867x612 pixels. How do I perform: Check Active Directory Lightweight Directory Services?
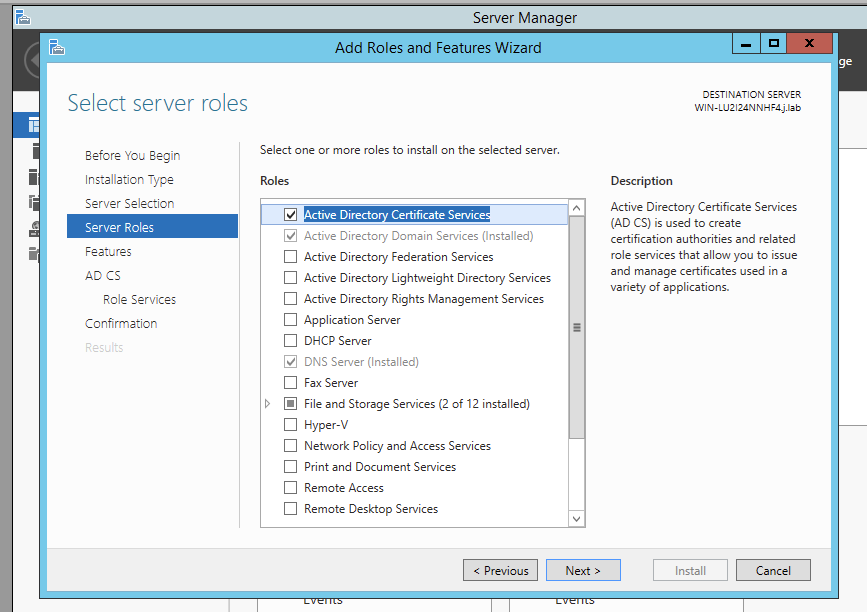290,278
